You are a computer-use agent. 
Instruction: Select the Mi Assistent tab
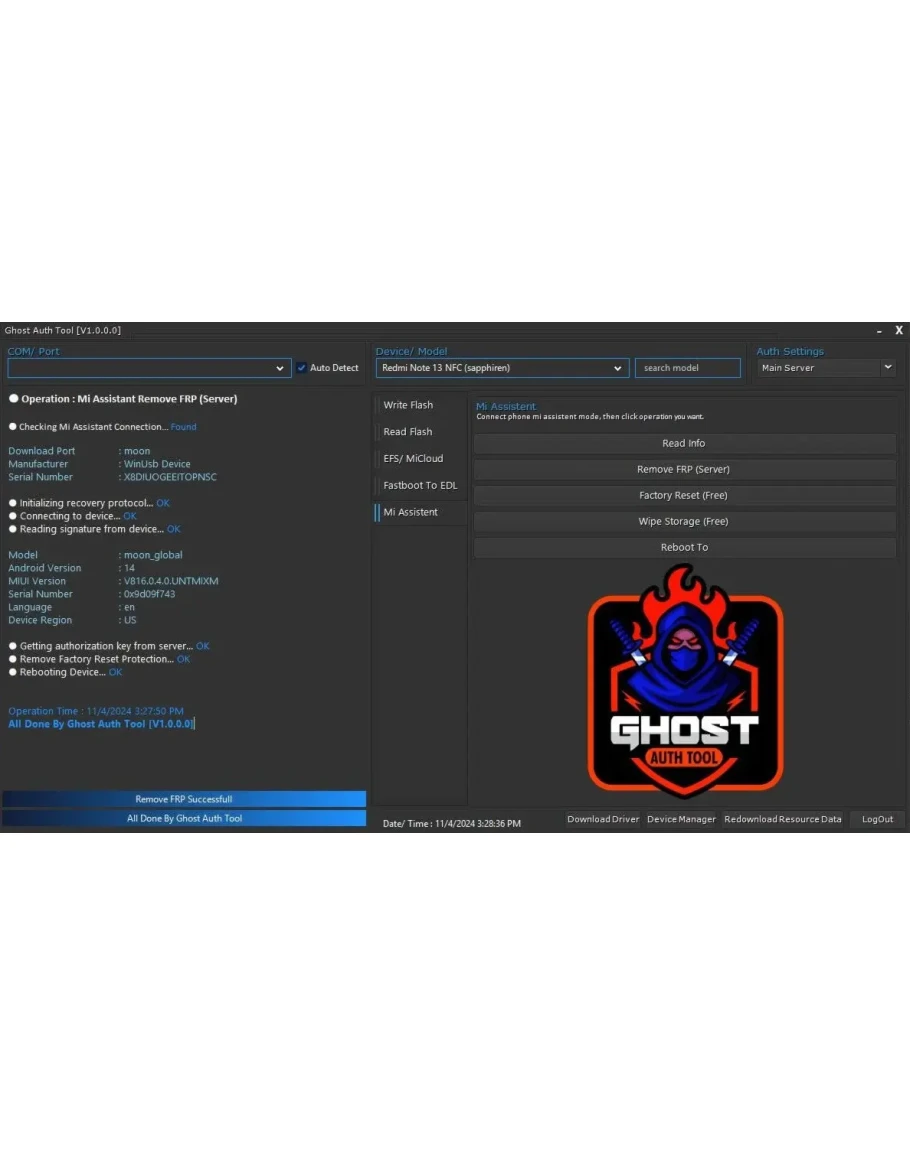(411, 512)
